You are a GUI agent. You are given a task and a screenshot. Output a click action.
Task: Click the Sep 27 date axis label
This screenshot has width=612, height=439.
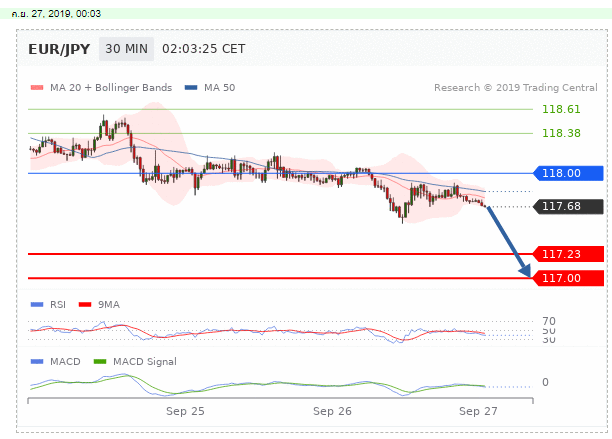click(x=478, y=411)
